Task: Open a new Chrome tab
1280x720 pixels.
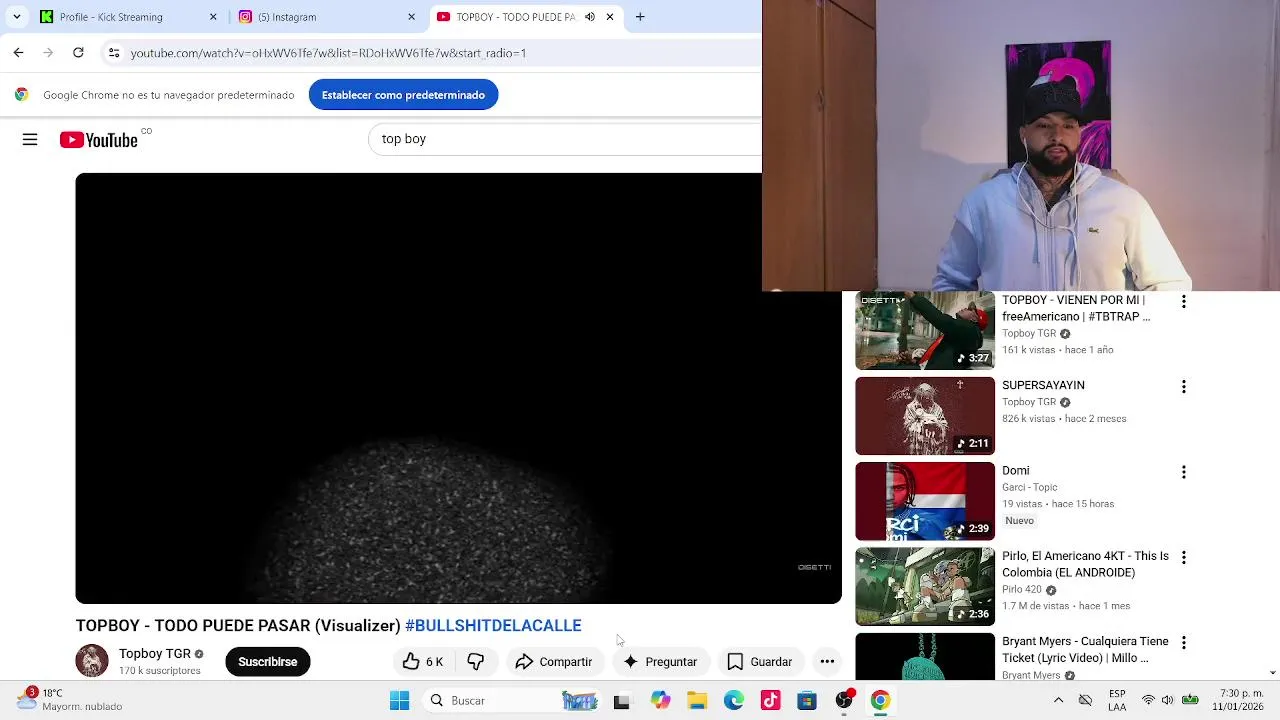Action: click(x=640, y=17)
